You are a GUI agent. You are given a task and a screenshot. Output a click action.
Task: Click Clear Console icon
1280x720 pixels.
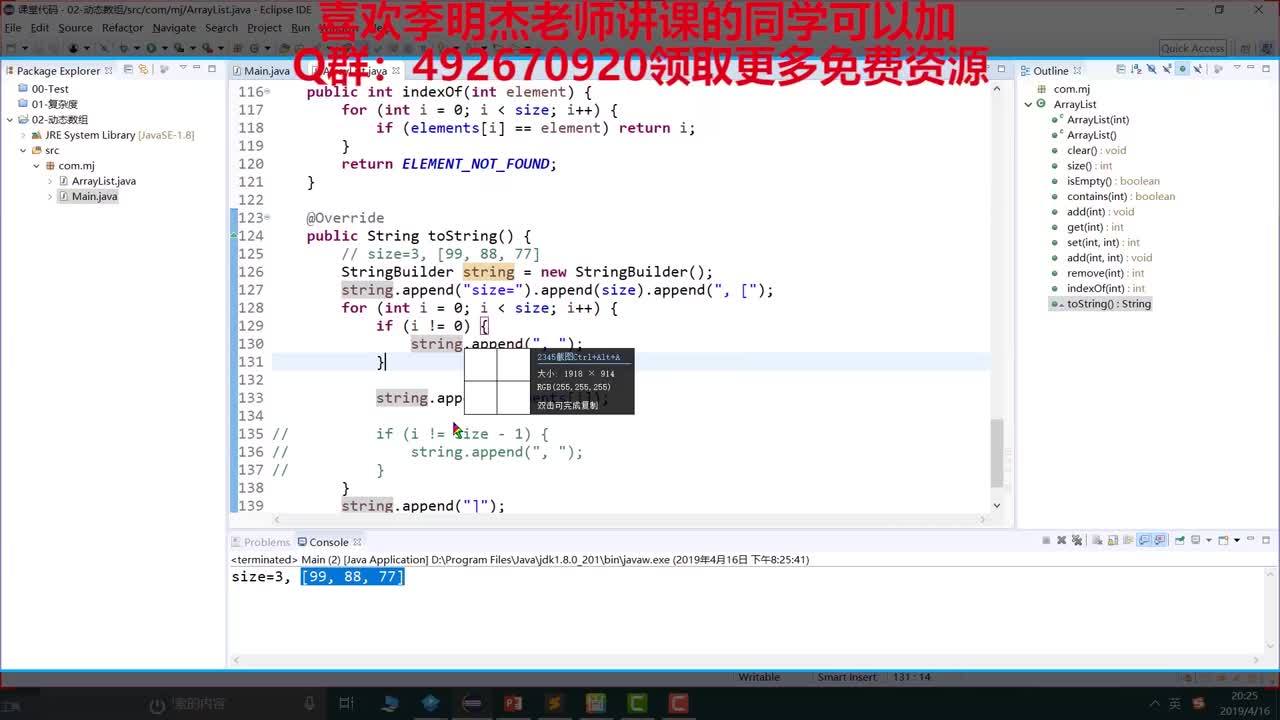1098,541
